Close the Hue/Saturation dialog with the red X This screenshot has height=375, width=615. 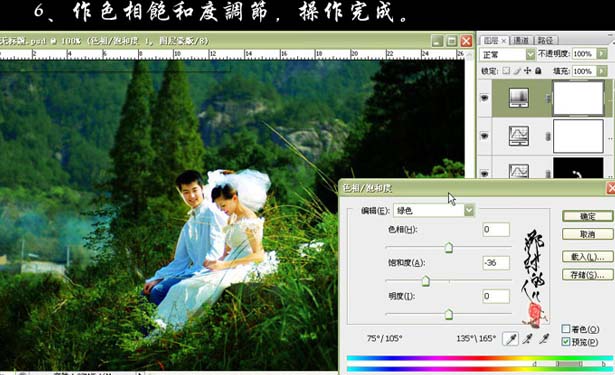pyautogui.click(x=611, y=188)
